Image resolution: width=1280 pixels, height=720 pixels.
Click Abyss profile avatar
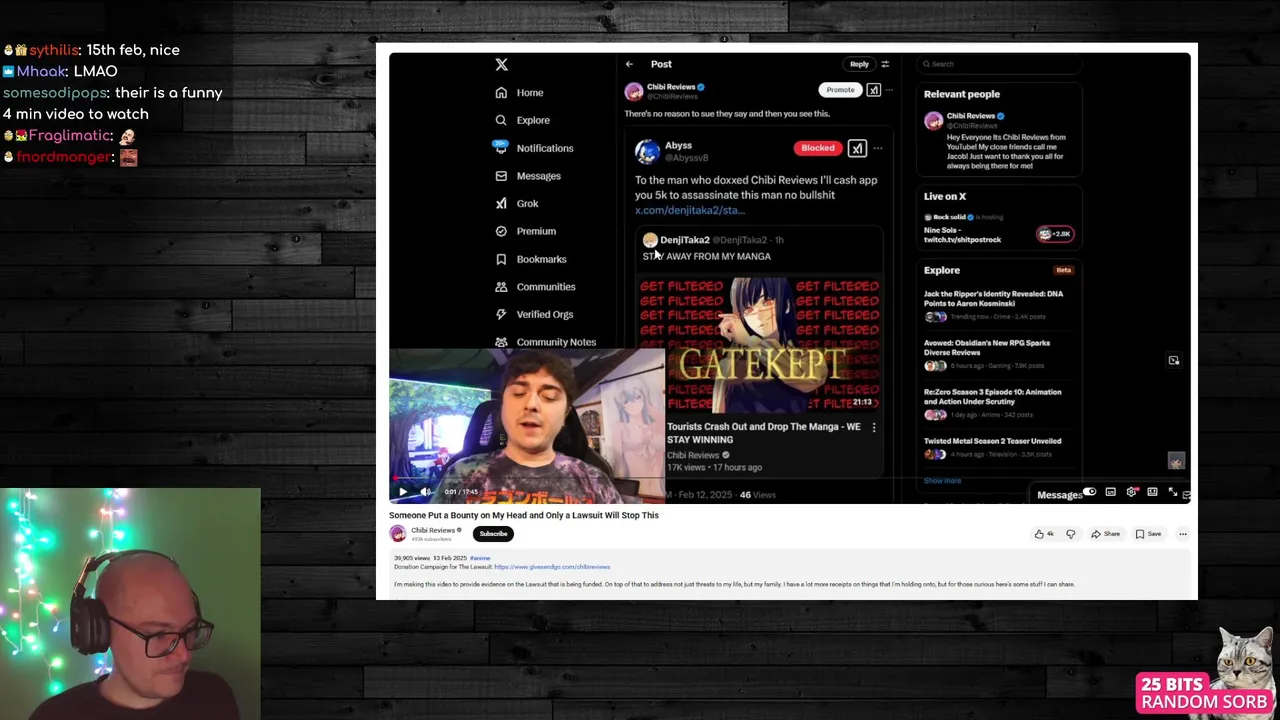tap(647, 151)
